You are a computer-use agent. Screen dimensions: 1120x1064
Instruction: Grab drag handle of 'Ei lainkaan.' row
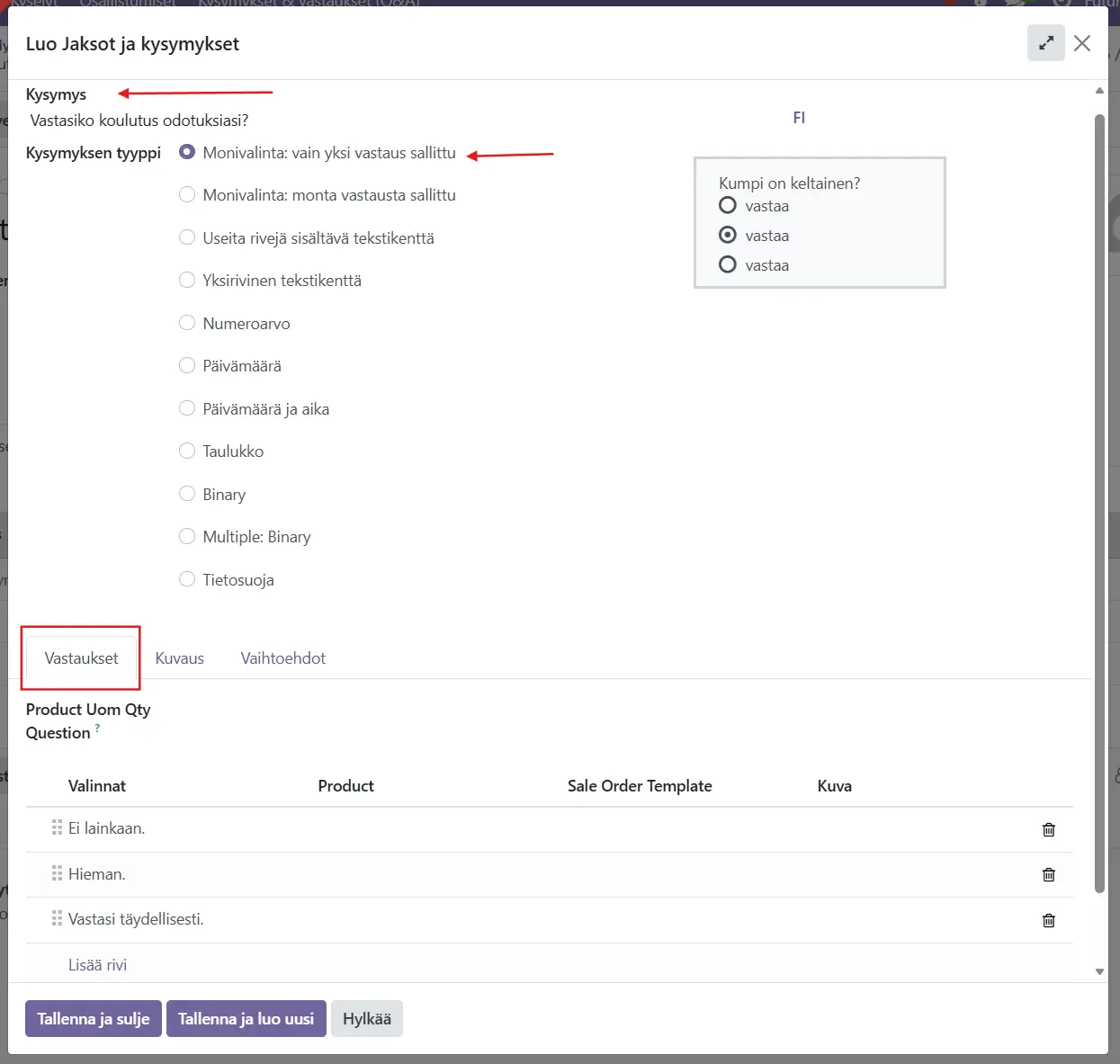(x=57, y=827)
